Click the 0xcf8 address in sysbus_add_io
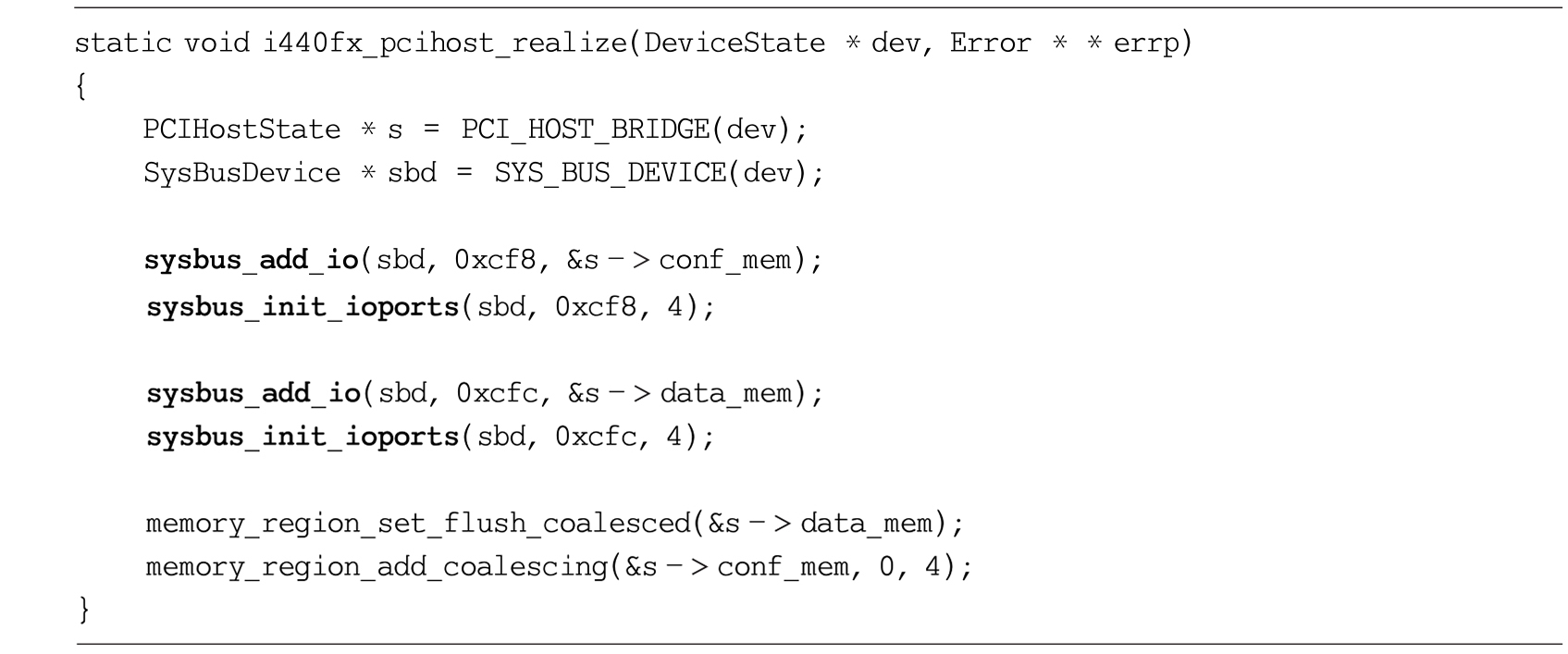The height and width of the screenshot is (654, 1568). 495,261
